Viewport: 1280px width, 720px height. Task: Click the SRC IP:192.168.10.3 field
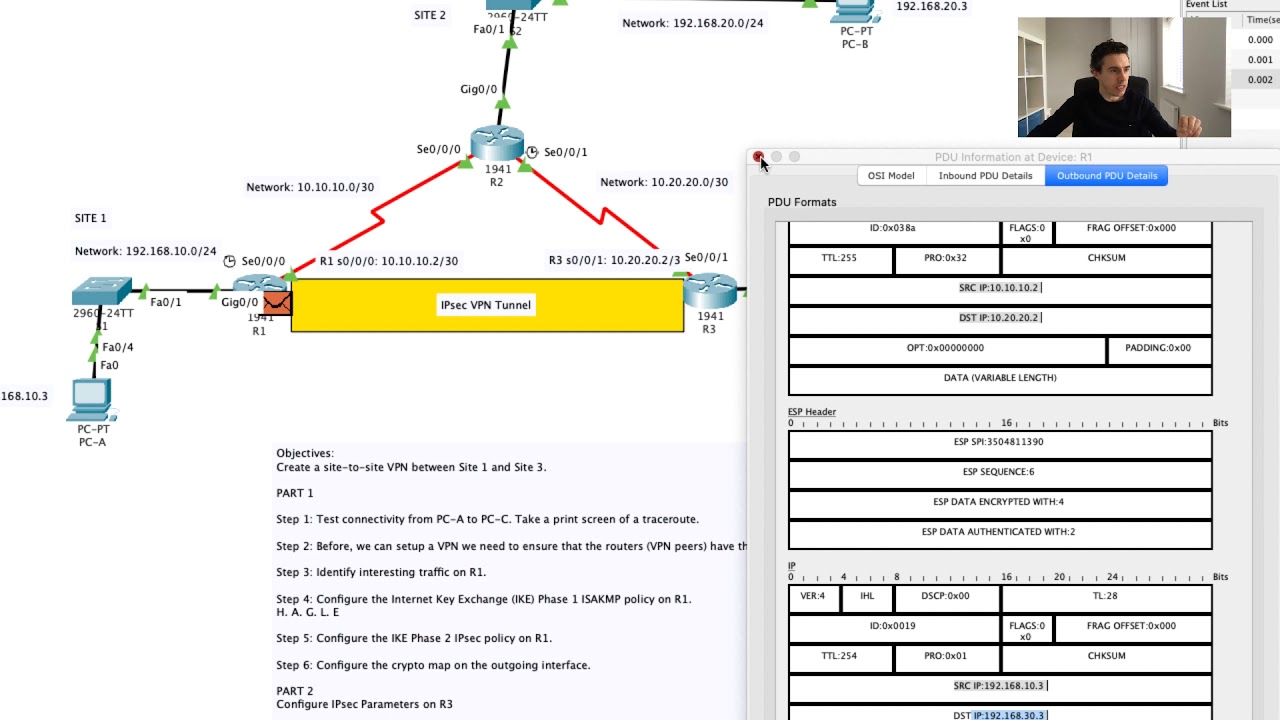click(x=1000, y=686)
